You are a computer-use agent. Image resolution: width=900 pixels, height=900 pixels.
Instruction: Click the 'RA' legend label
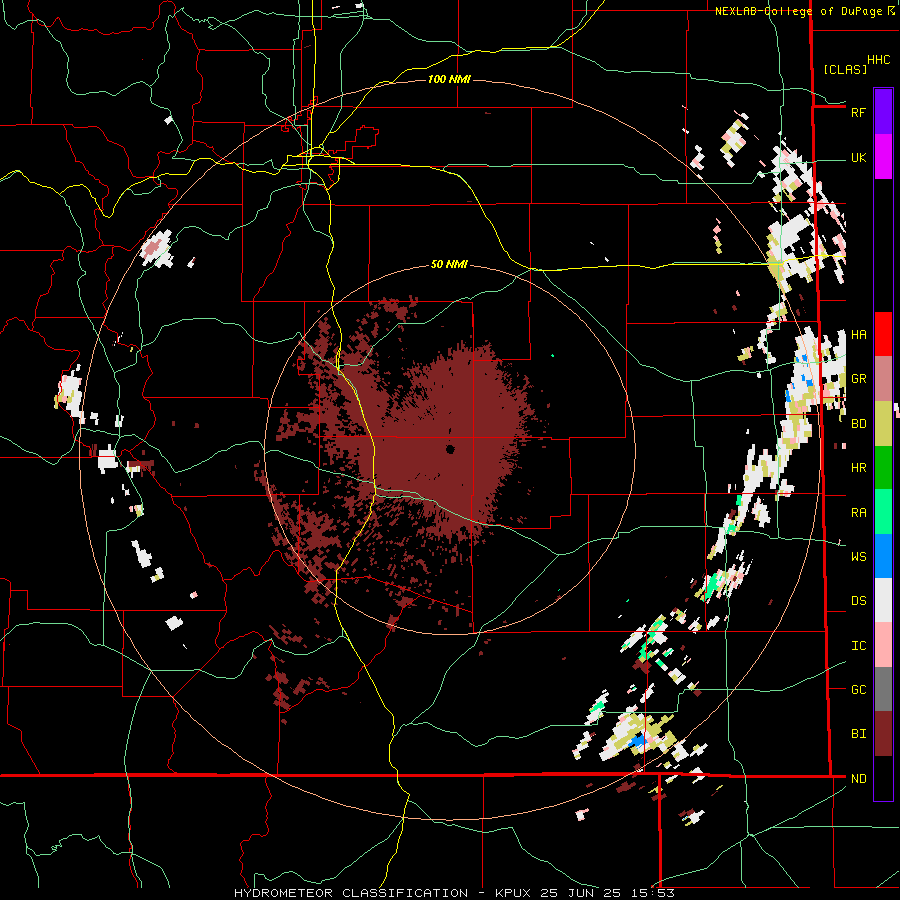coord(858,513)
